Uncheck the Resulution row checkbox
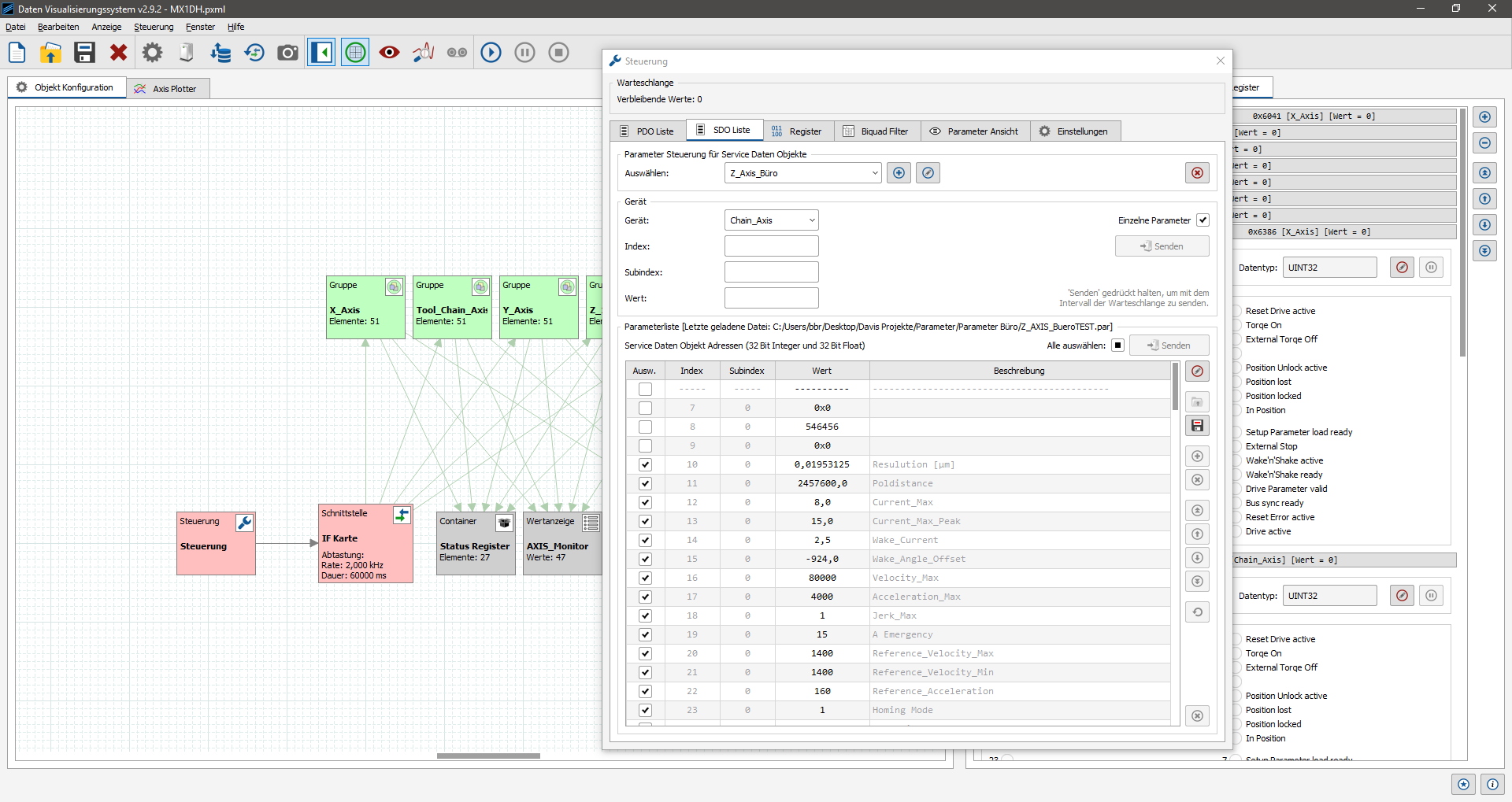This screenshot has width=1512, height=802. tap(645, 464)
